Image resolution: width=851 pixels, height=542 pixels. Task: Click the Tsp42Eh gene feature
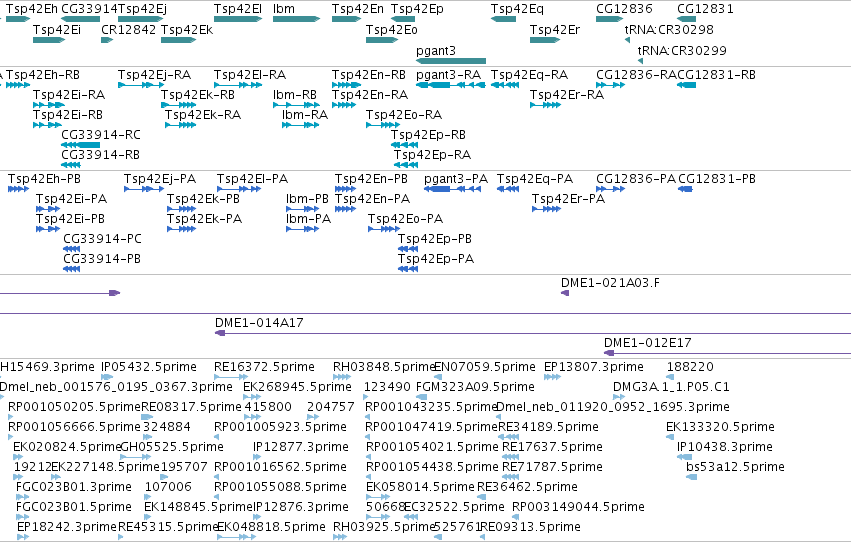click(18, 19)
